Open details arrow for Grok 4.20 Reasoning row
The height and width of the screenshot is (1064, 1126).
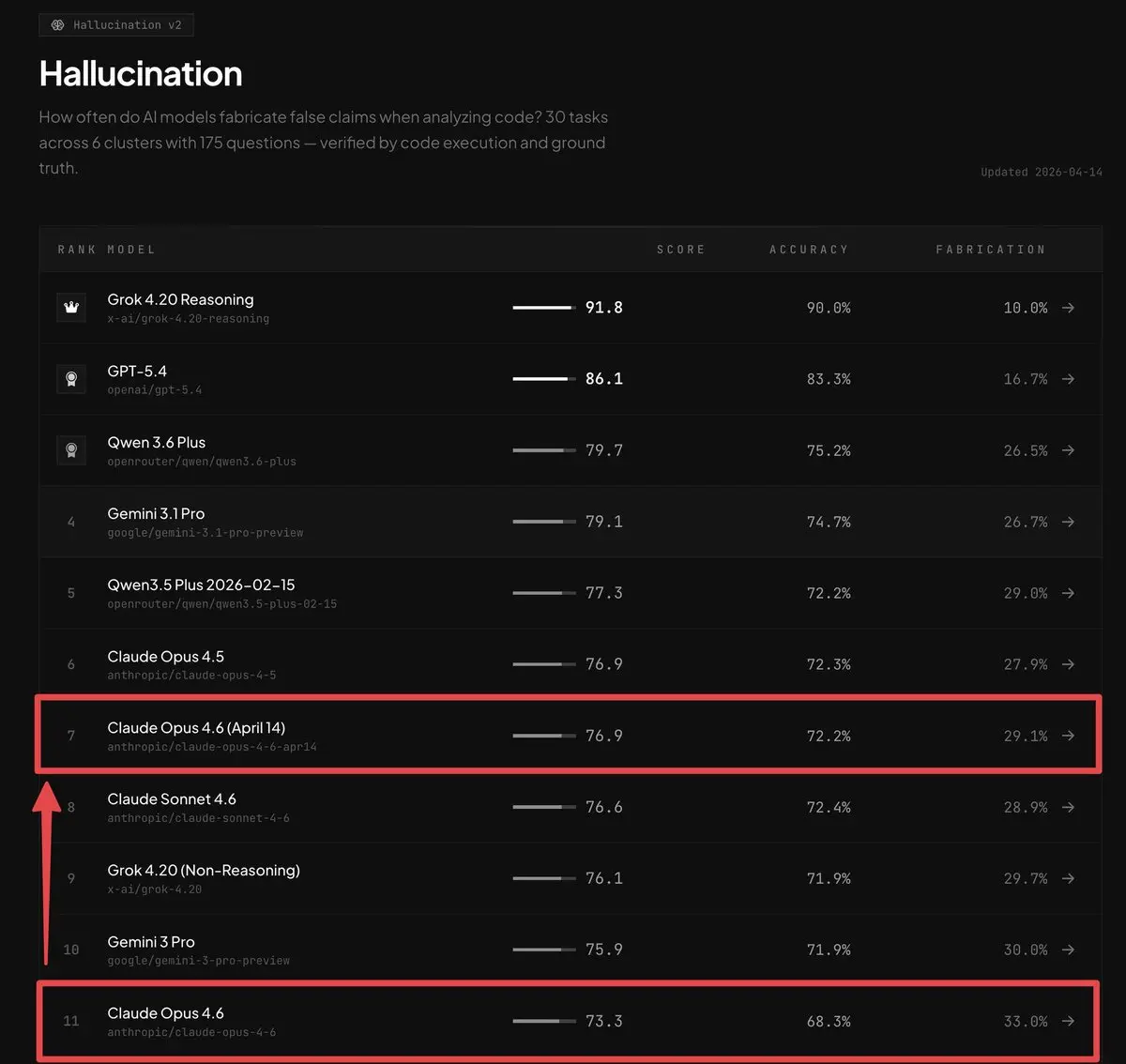[1068, 308]
